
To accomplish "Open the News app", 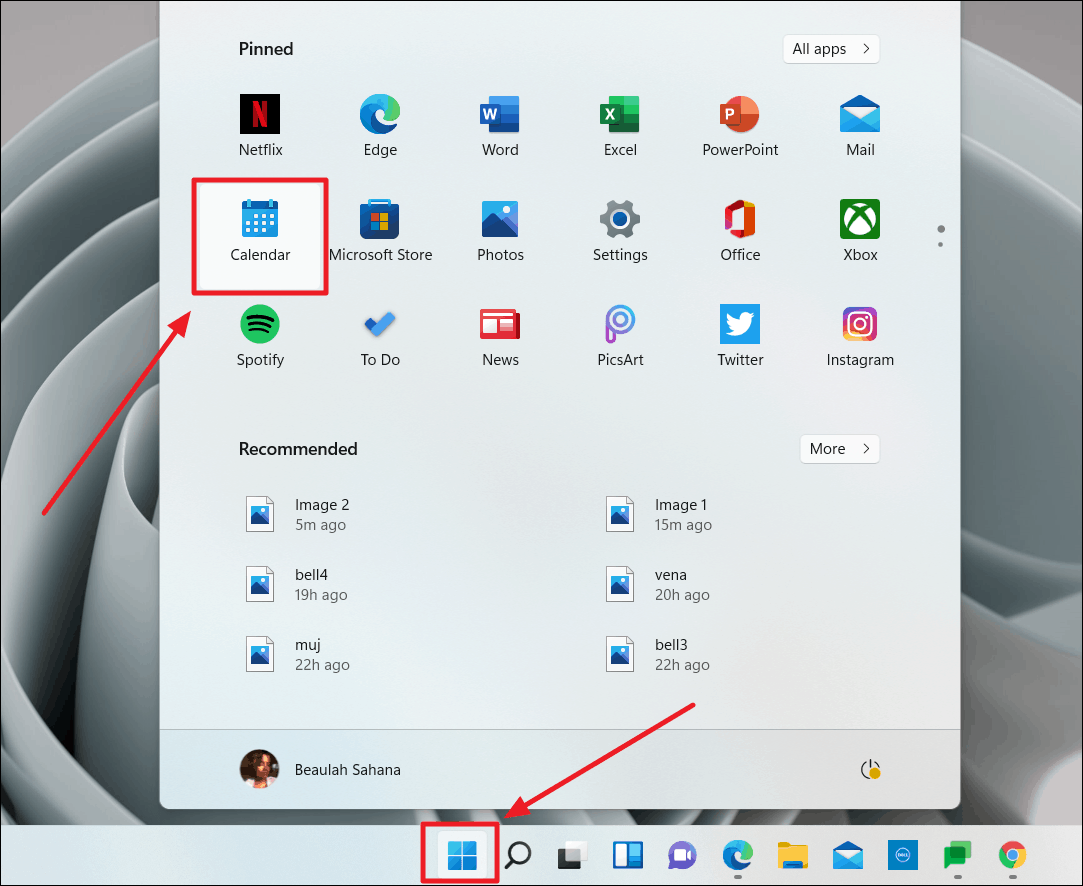I will tap(500, 336).
